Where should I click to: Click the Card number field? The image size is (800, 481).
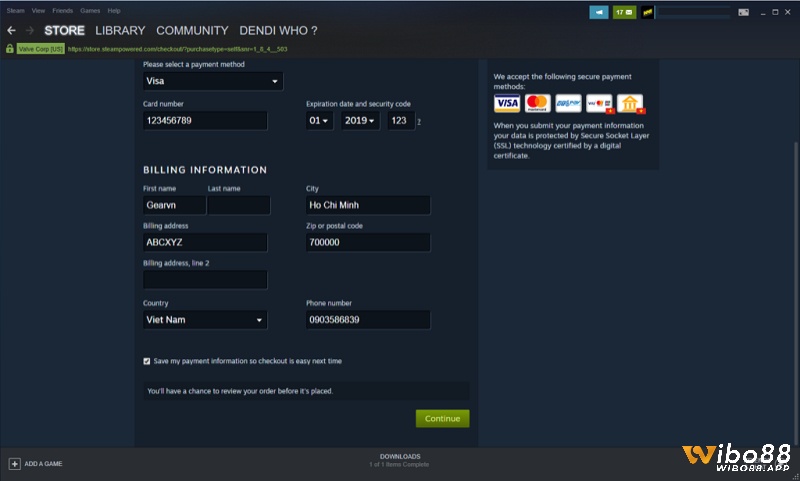pyautogui.click(x=205, y=121)
